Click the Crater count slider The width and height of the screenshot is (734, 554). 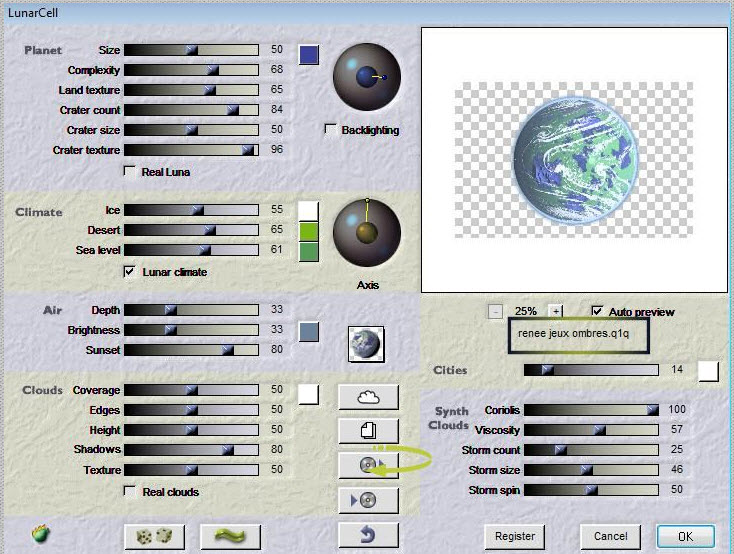(191, 110)
